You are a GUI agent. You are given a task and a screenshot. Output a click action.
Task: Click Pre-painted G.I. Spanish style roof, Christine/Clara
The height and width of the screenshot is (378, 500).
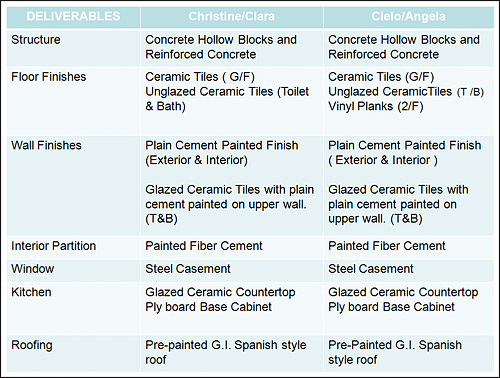coord(226,352)
